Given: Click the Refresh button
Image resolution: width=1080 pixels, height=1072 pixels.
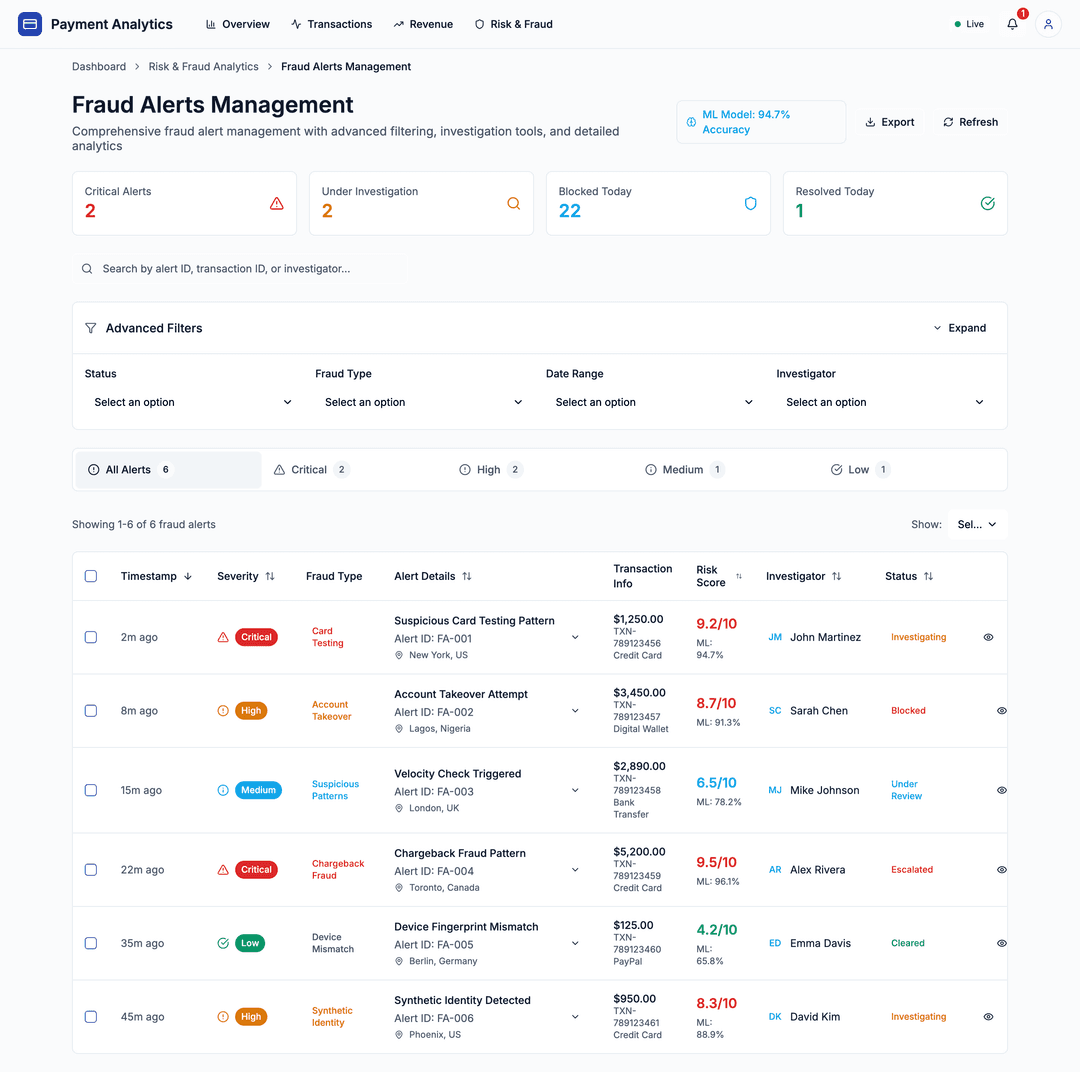Looking at the screenshot, I should click(969, 121).
